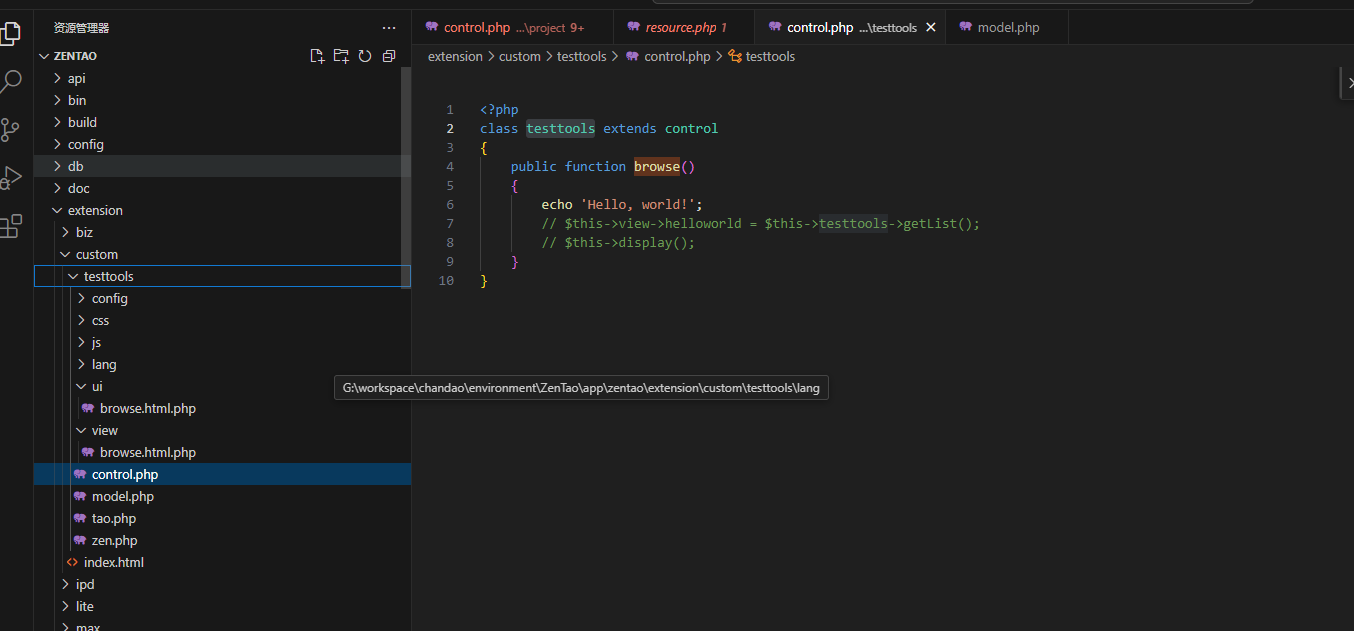The width and height of the screenshot is (1354, 631).
Task: Expand config folder inside testtools
Action: coord(81,298)
